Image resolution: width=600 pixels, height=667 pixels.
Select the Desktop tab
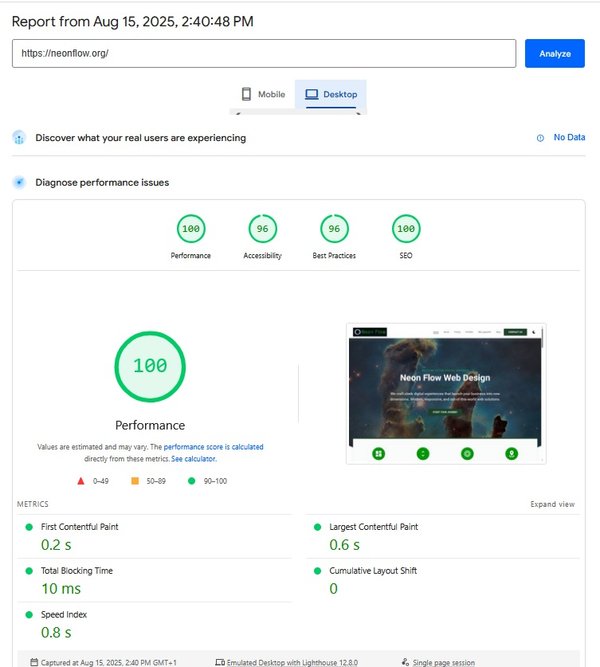pyautogui.click(x=331, y=95)
